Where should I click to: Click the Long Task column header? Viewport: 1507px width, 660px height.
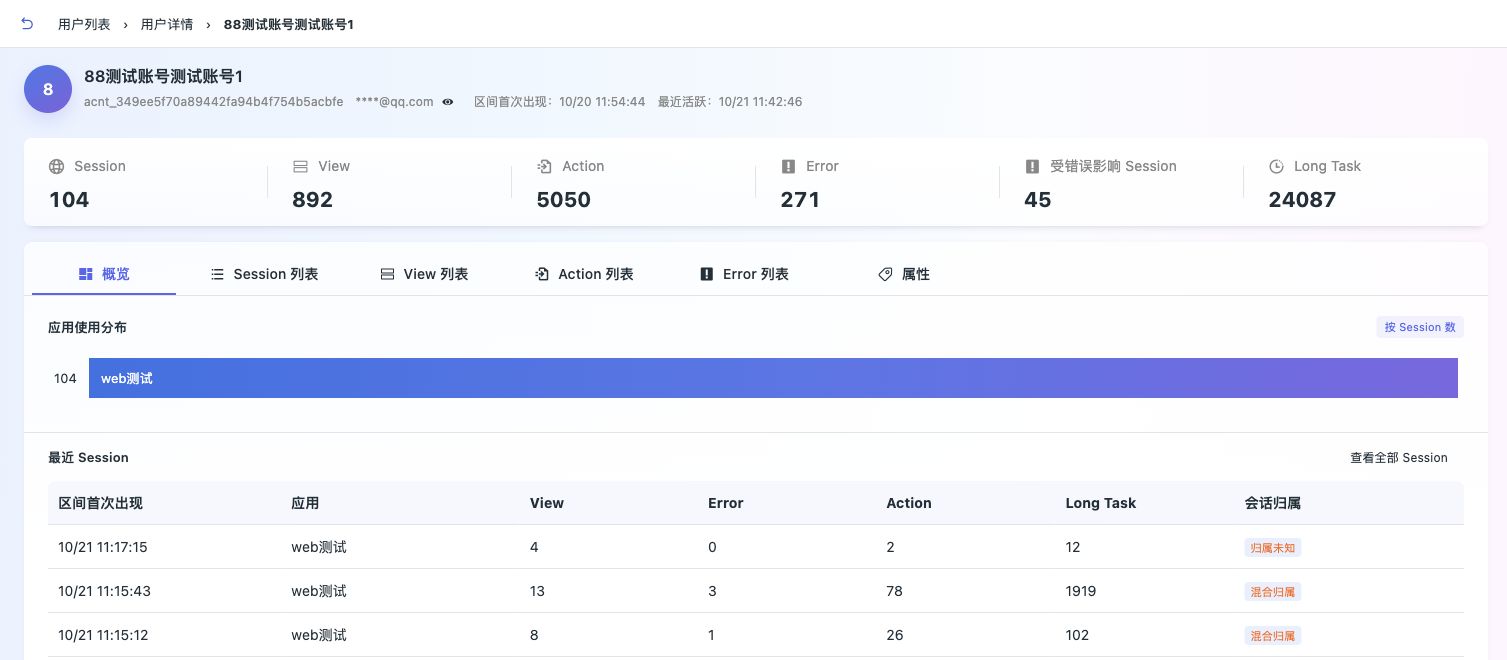click(1101, 503)
